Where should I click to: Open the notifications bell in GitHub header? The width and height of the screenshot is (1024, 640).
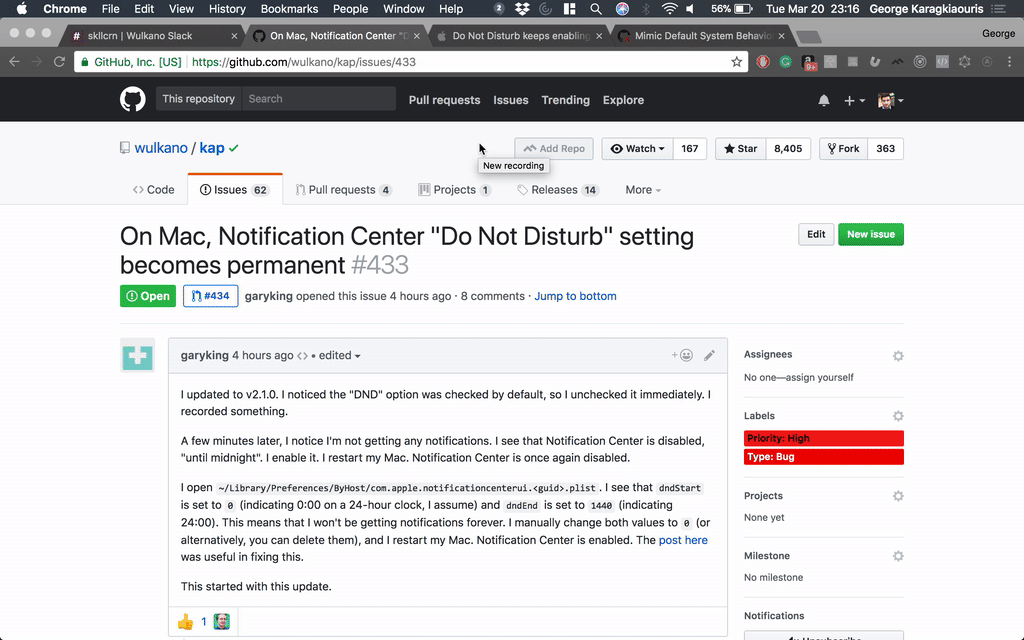click(824, 100)
